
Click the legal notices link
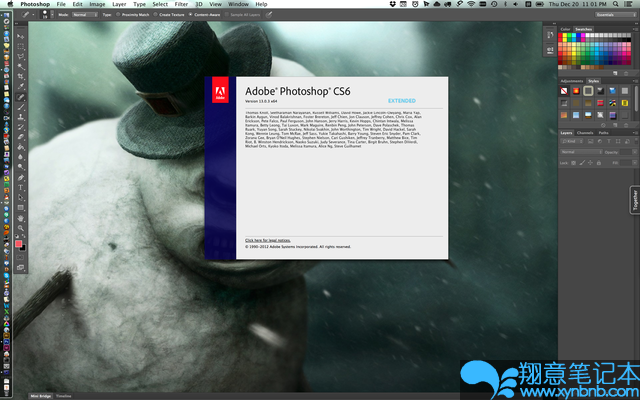[x=268, y=240]
